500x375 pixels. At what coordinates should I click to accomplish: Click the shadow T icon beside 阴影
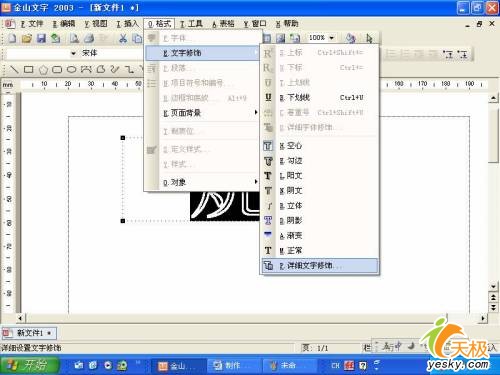(x=268, y=220)
